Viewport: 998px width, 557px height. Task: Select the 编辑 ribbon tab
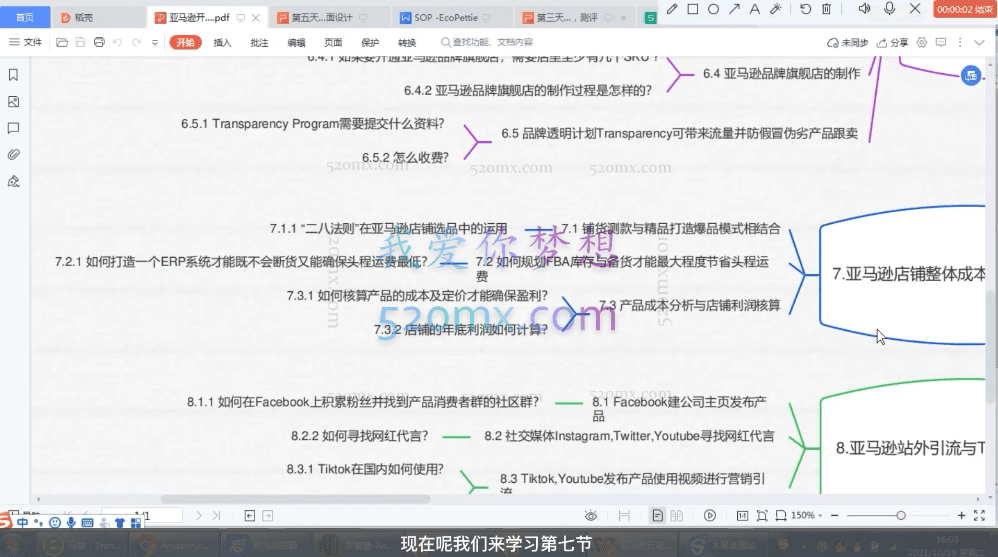click(x=296, y=43)
